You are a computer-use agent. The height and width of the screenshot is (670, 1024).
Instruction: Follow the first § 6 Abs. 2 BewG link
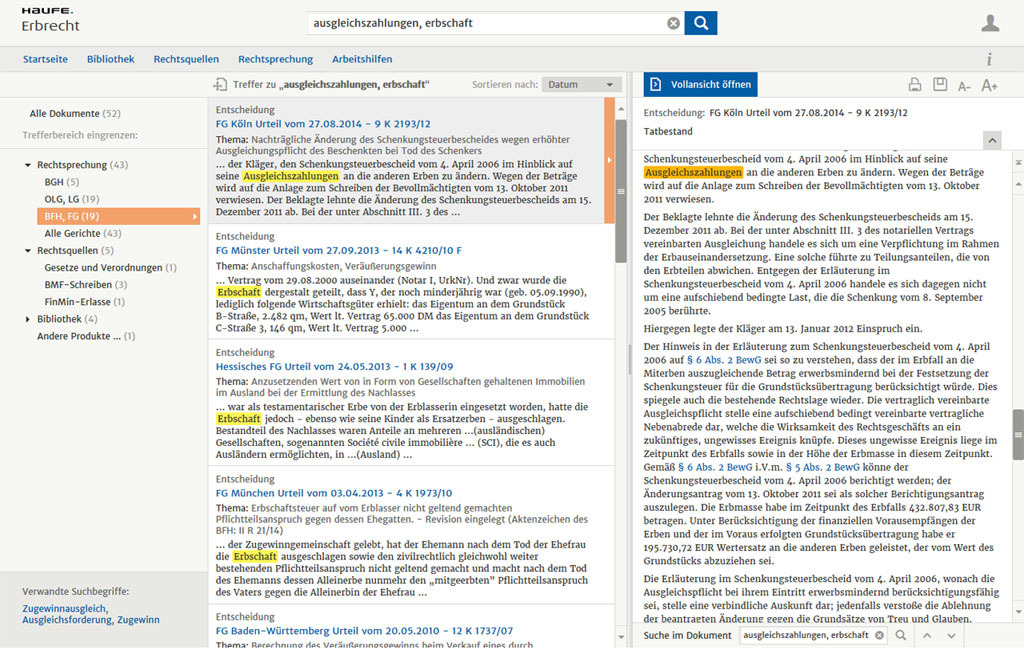(x=724, y=360)
